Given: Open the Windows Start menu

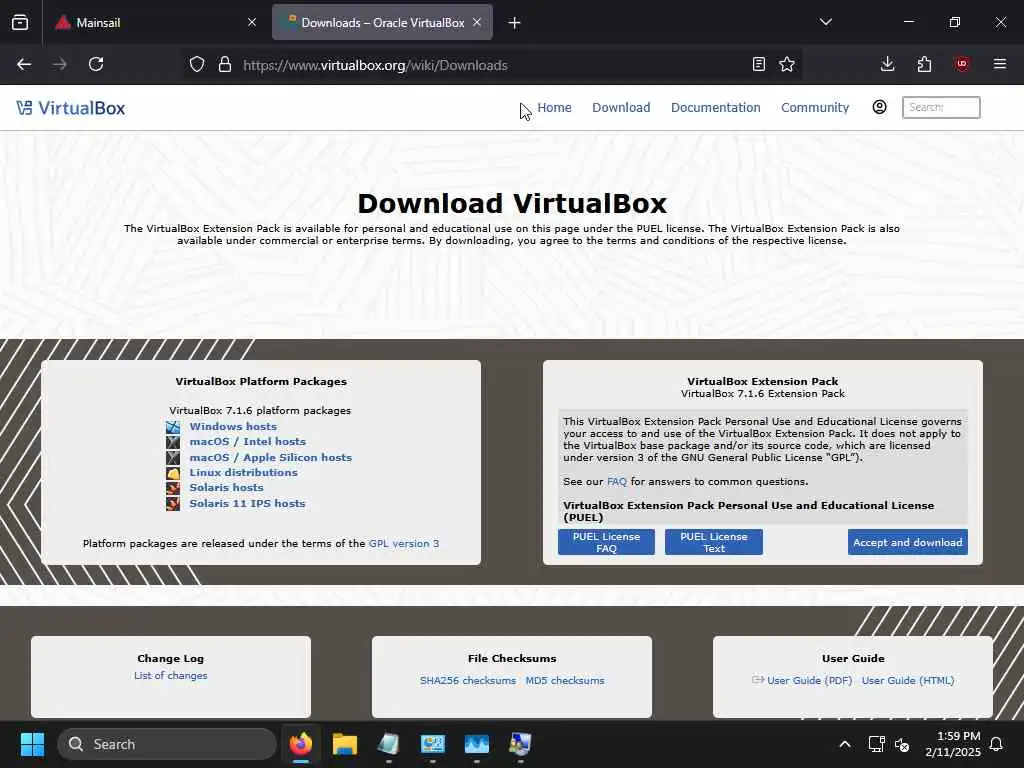Looking at the screenshot, I should click(32, 744).
